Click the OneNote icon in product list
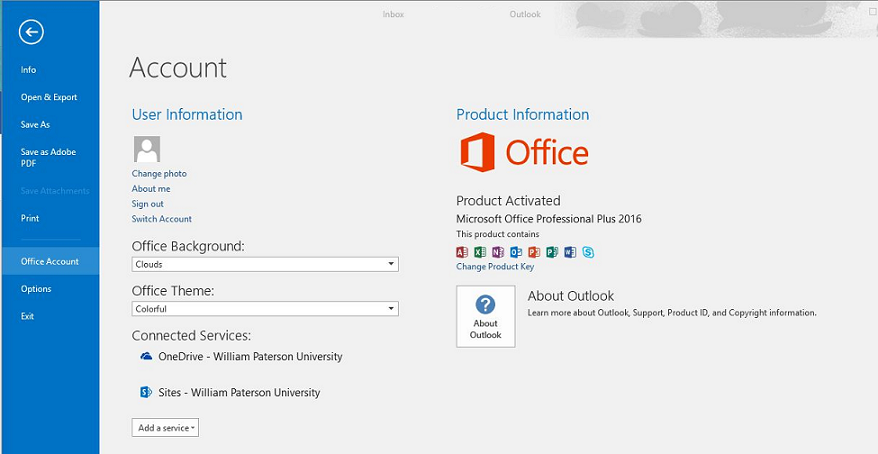Image resolution: width=878 pixels, height=454 pixels. [x=498, y=252]
